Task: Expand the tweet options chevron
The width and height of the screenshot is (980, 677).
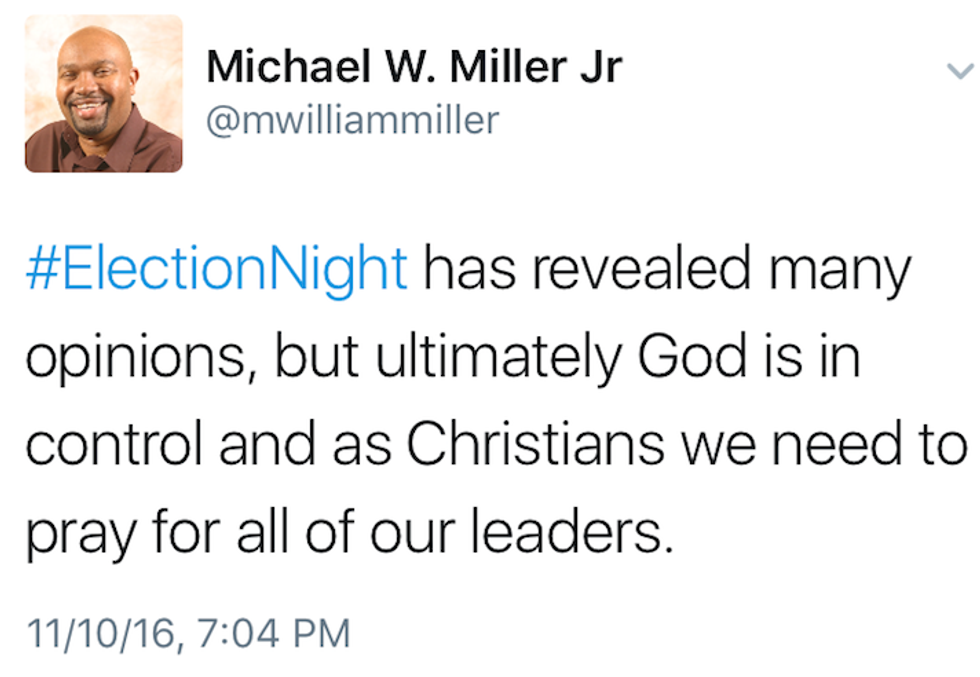Action: [x=958, y=70]
